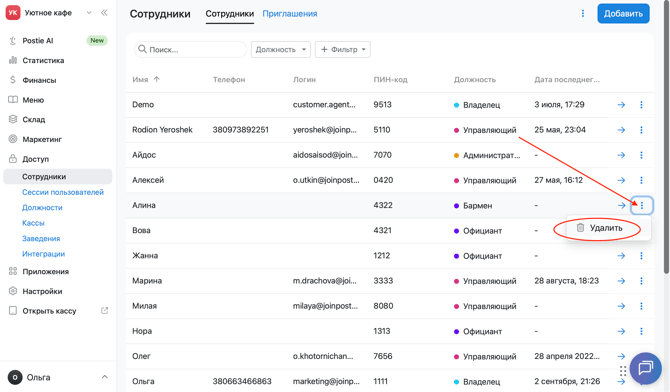This screenshot has width=670, height=392.
Task: Click email m.drachova@joi... in Марина row
Action: [x=324, y=281]
